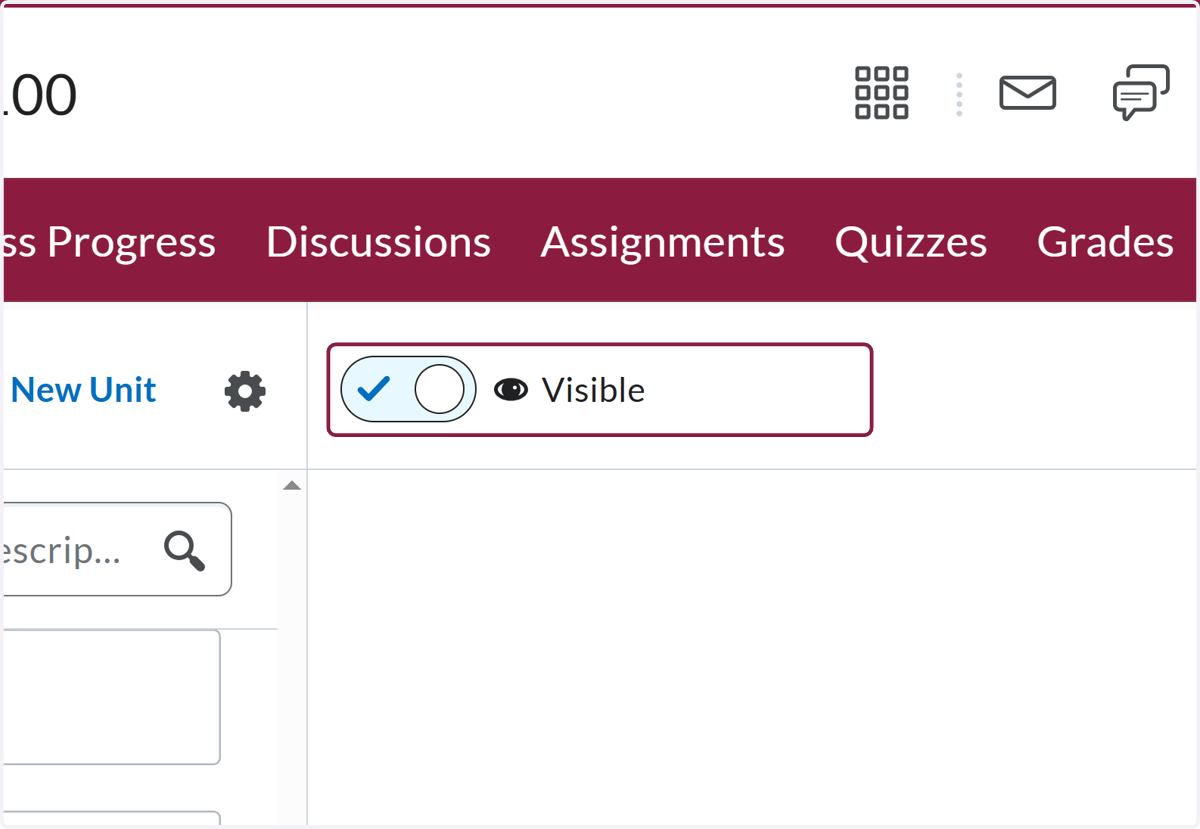Open Class Progress in the navbar
The height and width of the screenshot is (829, 1200).
point(108,242)
